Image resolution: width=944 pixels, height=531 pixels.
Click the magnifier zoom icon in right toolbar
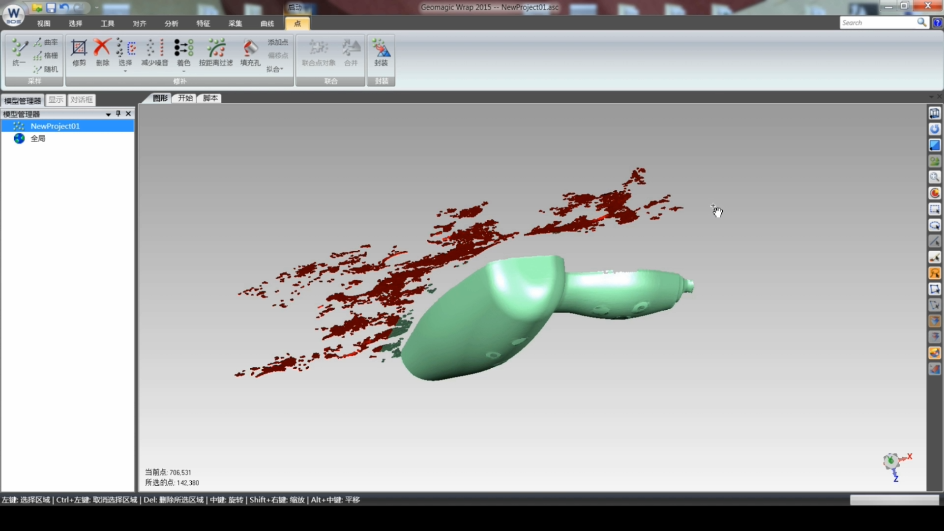(x=935, y=177)
